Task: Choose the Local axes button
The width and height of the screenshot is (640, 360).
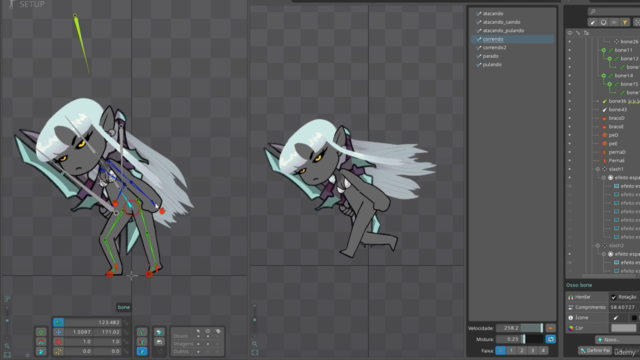Action: (142, 332)
